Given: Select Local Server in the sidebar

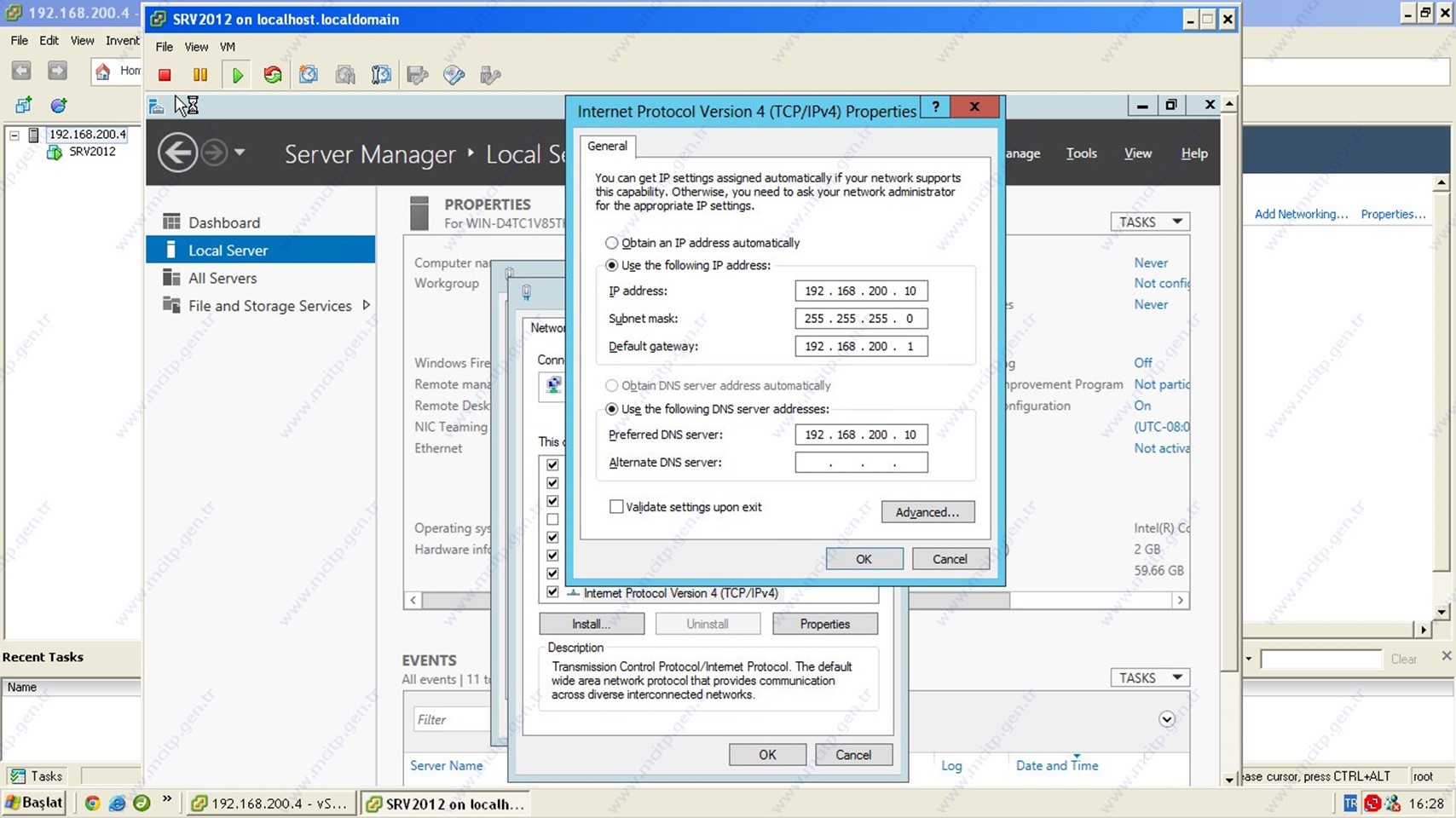Looking at the screenshot, I should [261, 250].
